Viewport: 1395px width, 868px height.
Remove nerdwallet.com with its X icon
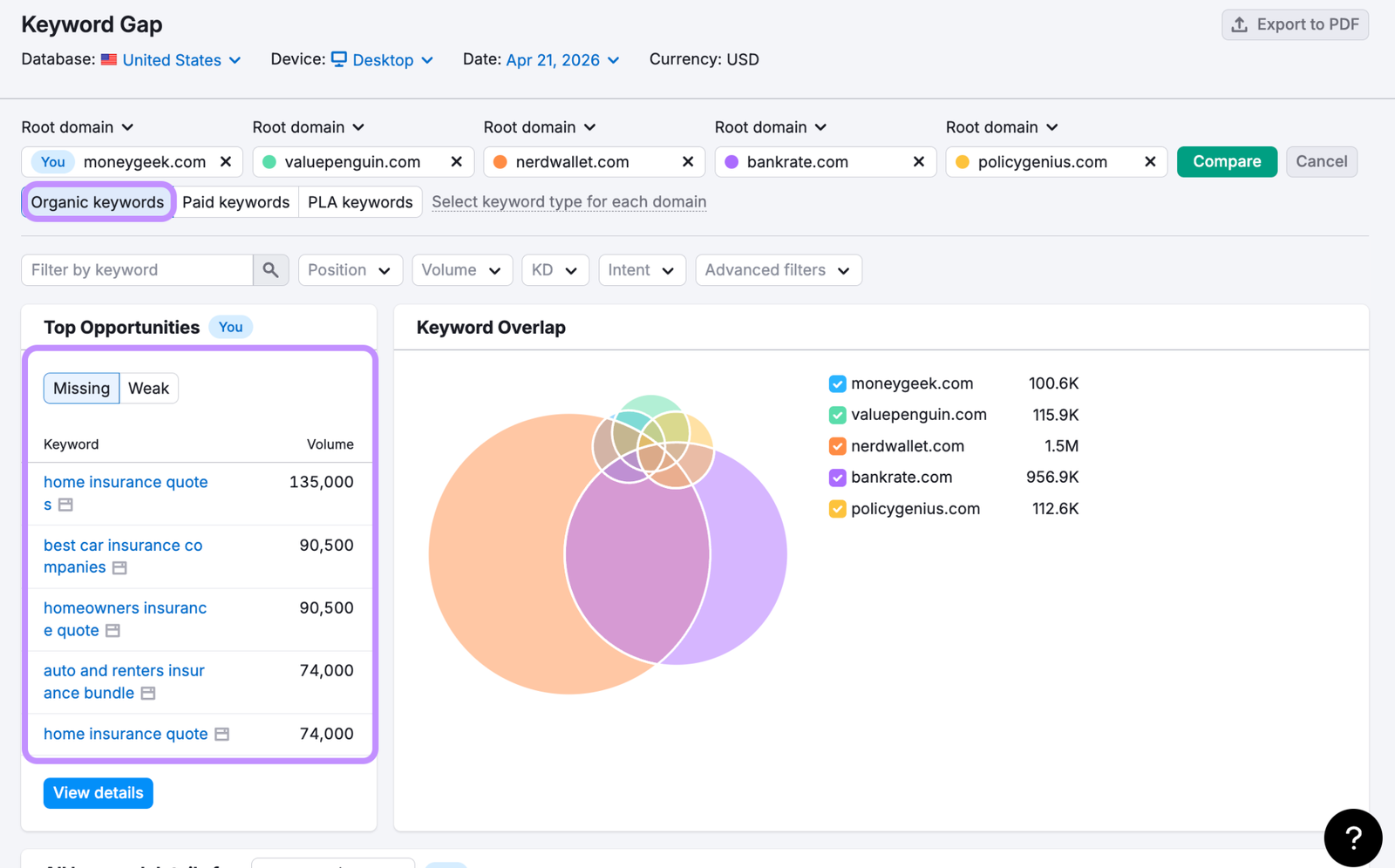tap(688, 161)
